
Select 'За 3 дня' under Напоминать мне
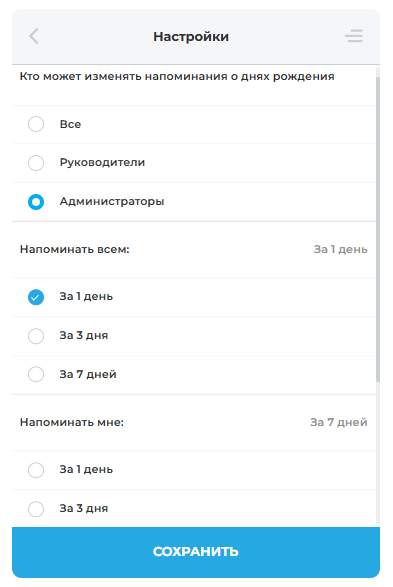(x=36, y=509)
